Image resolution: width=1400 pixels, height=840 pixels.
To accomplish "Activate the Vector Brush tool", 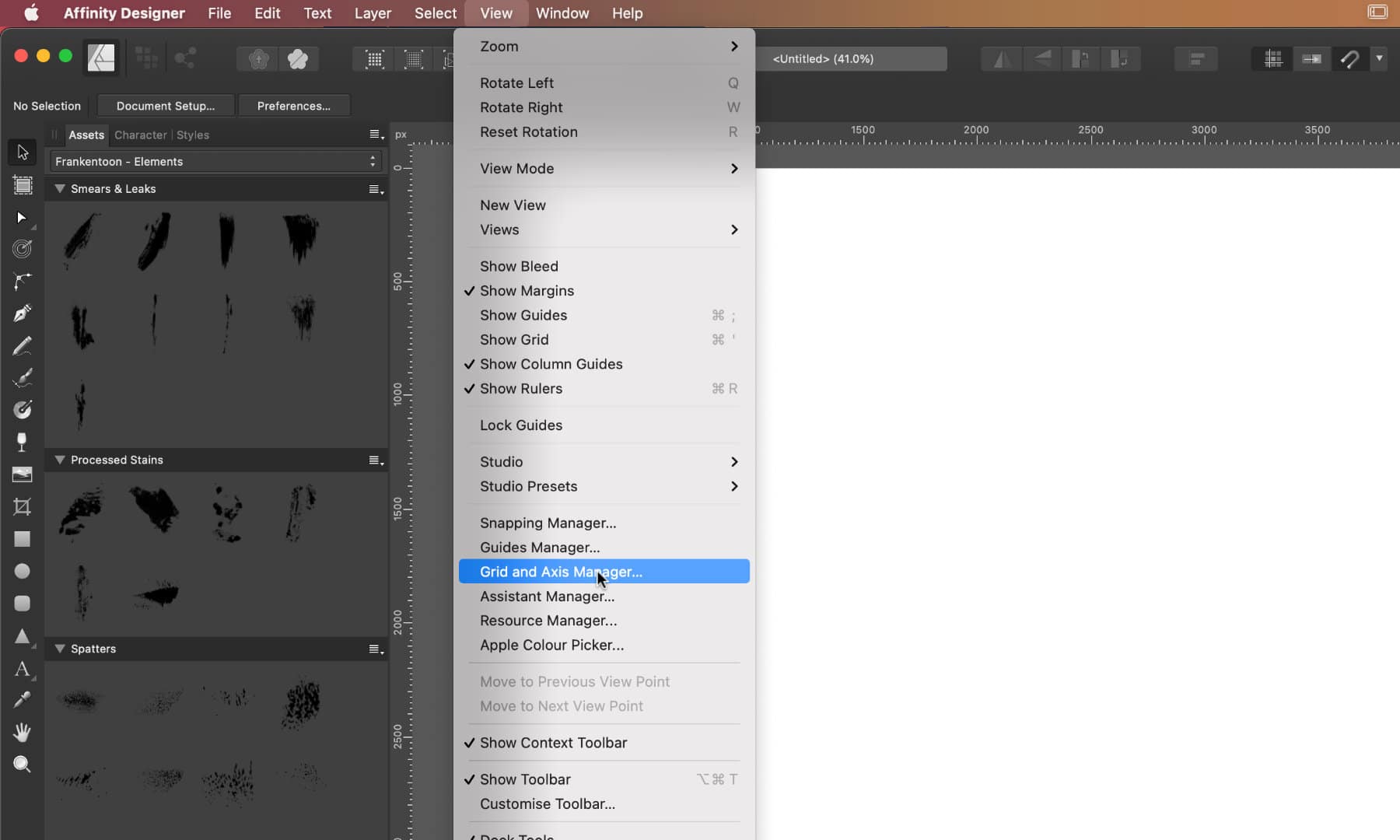I will pyautogui.click(x=22, y=378).
